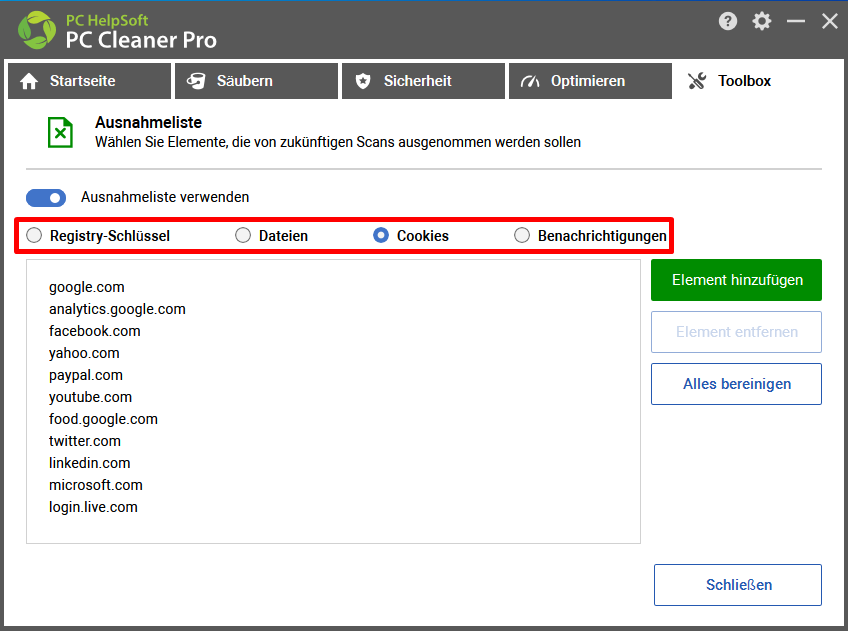The height and width of the screenshot is (631, 848).
Task: Click the home icon on Startseite
Action: 29,81
